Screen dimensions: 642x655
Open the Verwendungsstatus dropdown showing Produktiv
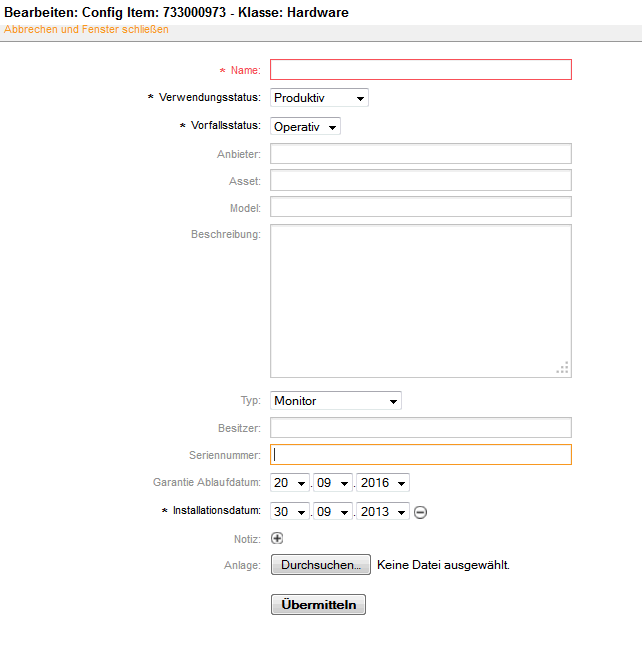click(319, 98)
